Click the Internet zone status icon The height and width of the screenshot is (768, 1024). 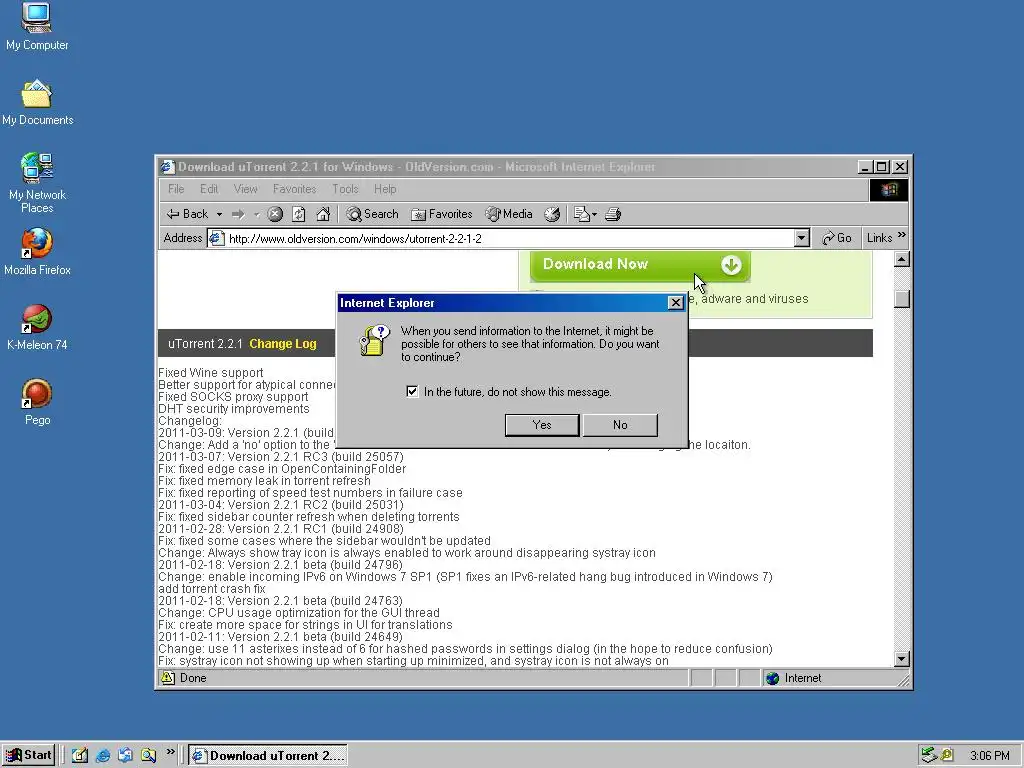[x=773, y=679]
